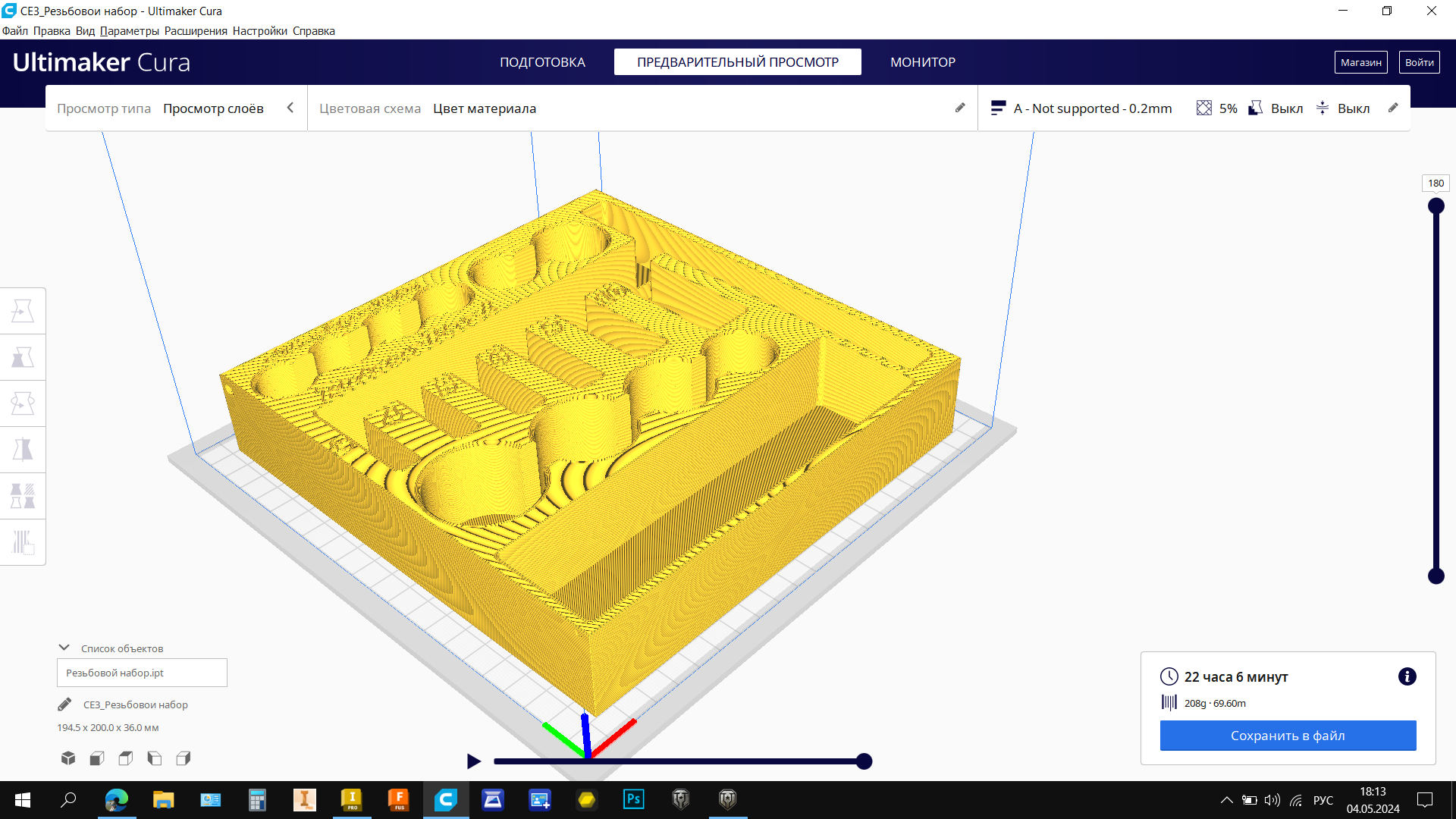Edit the CE3_Резьбовои набор job name pencil
The image size is (1456, 819).
(x=64, y=704)
